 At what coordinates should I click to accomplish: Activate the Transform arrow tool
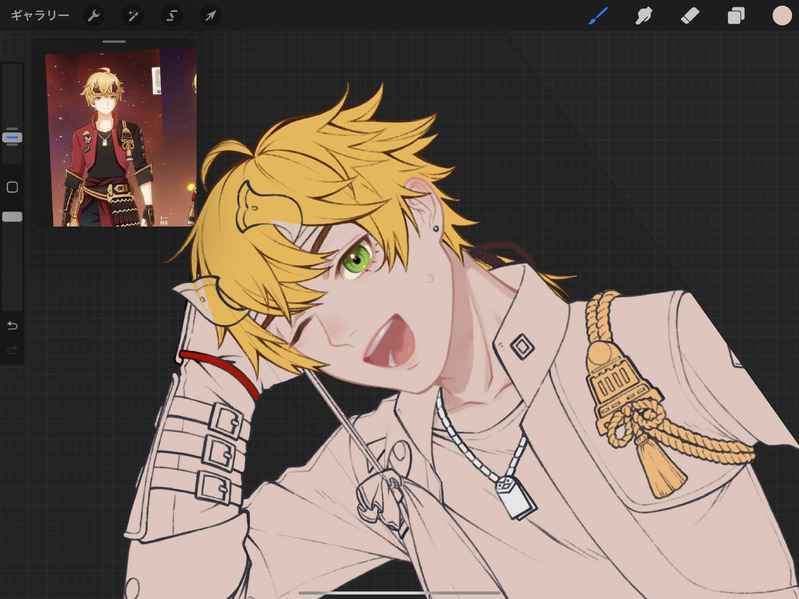point(210,16)
